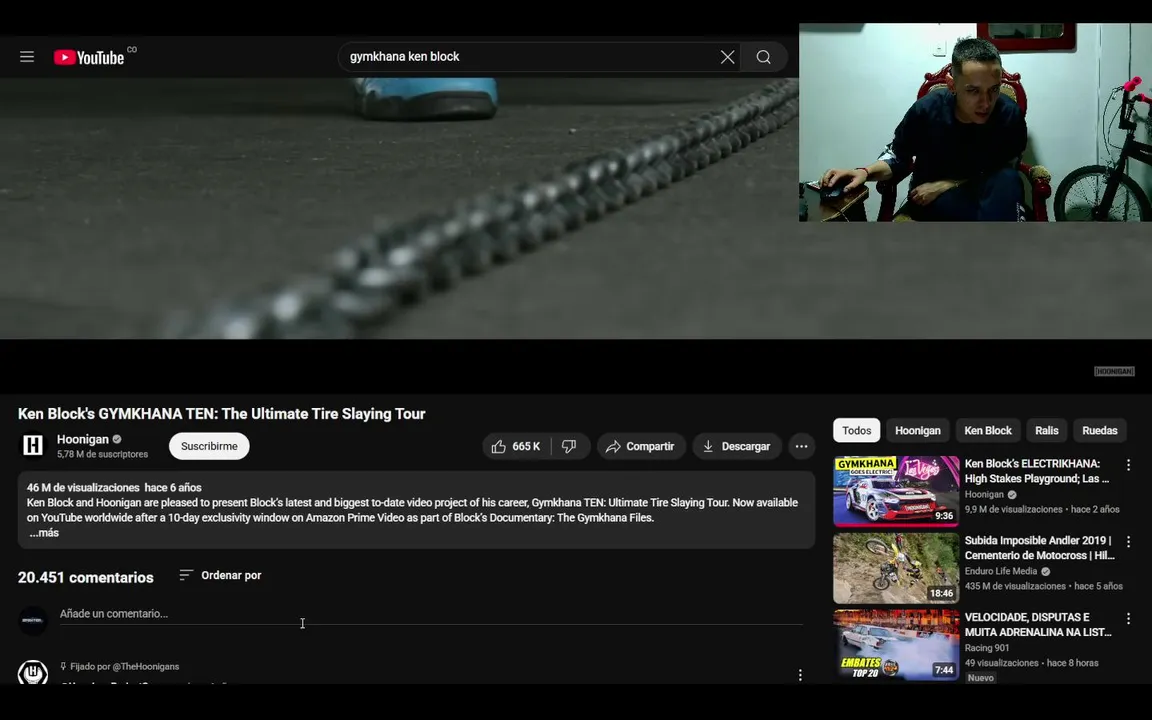Like the video with 665 K thumbs up
Image resolution: width=1152 pixels, height=720 pixels.
click(x=517, y=447)
